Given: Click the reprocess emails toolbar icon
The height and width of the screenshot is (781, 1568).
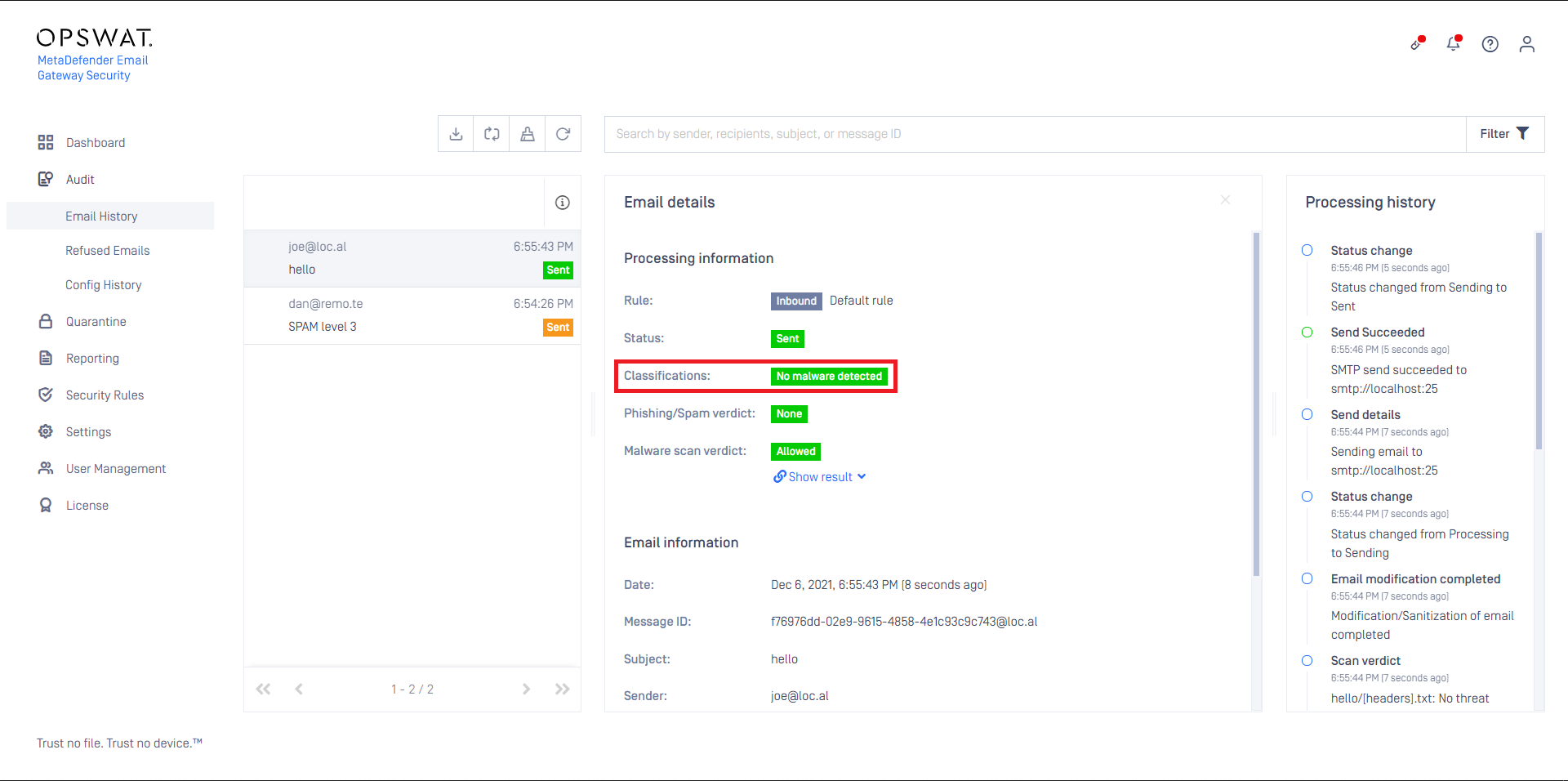Looking at the screenshot, I should pos(492,134).
